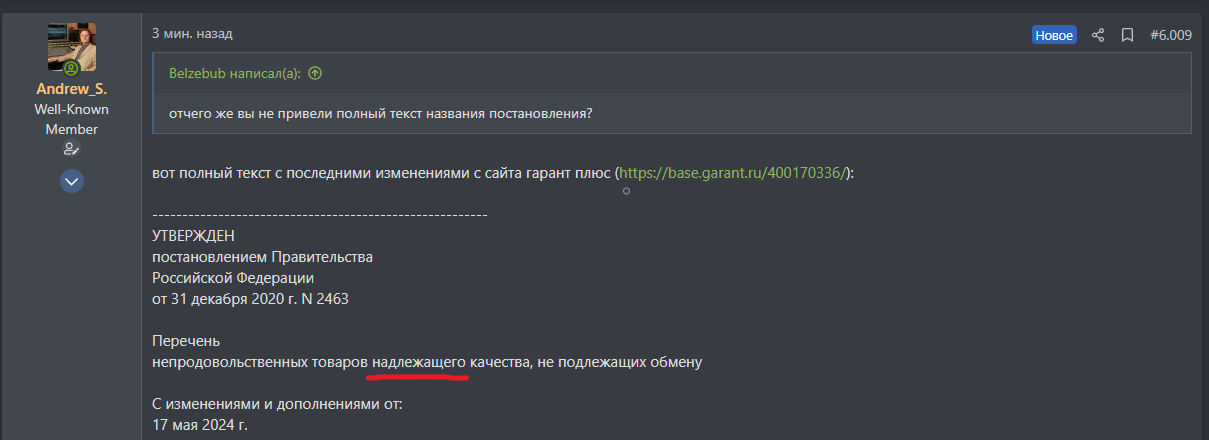Click the post number #6.009 permalink

(1171, 35)
